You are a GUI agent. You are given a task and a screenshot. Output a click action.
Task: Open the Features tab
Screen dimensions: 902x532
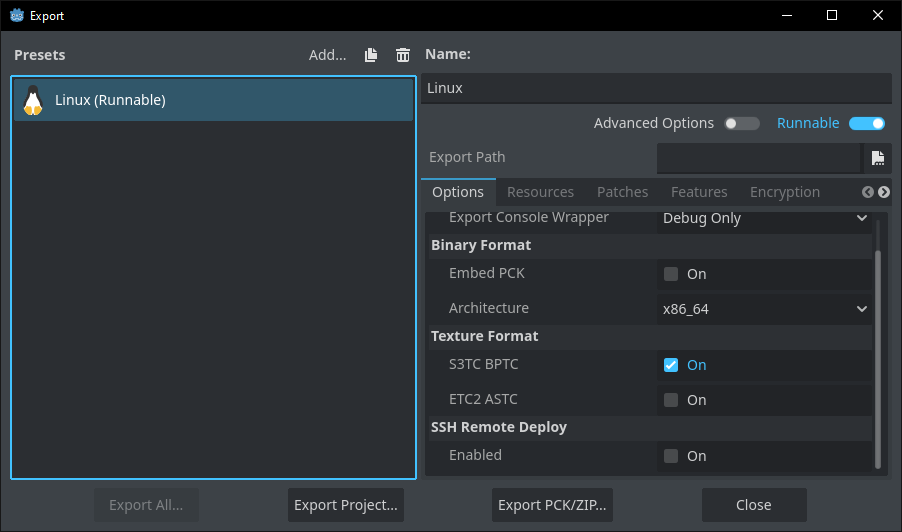pyautogui.click(x=699, y=192)
